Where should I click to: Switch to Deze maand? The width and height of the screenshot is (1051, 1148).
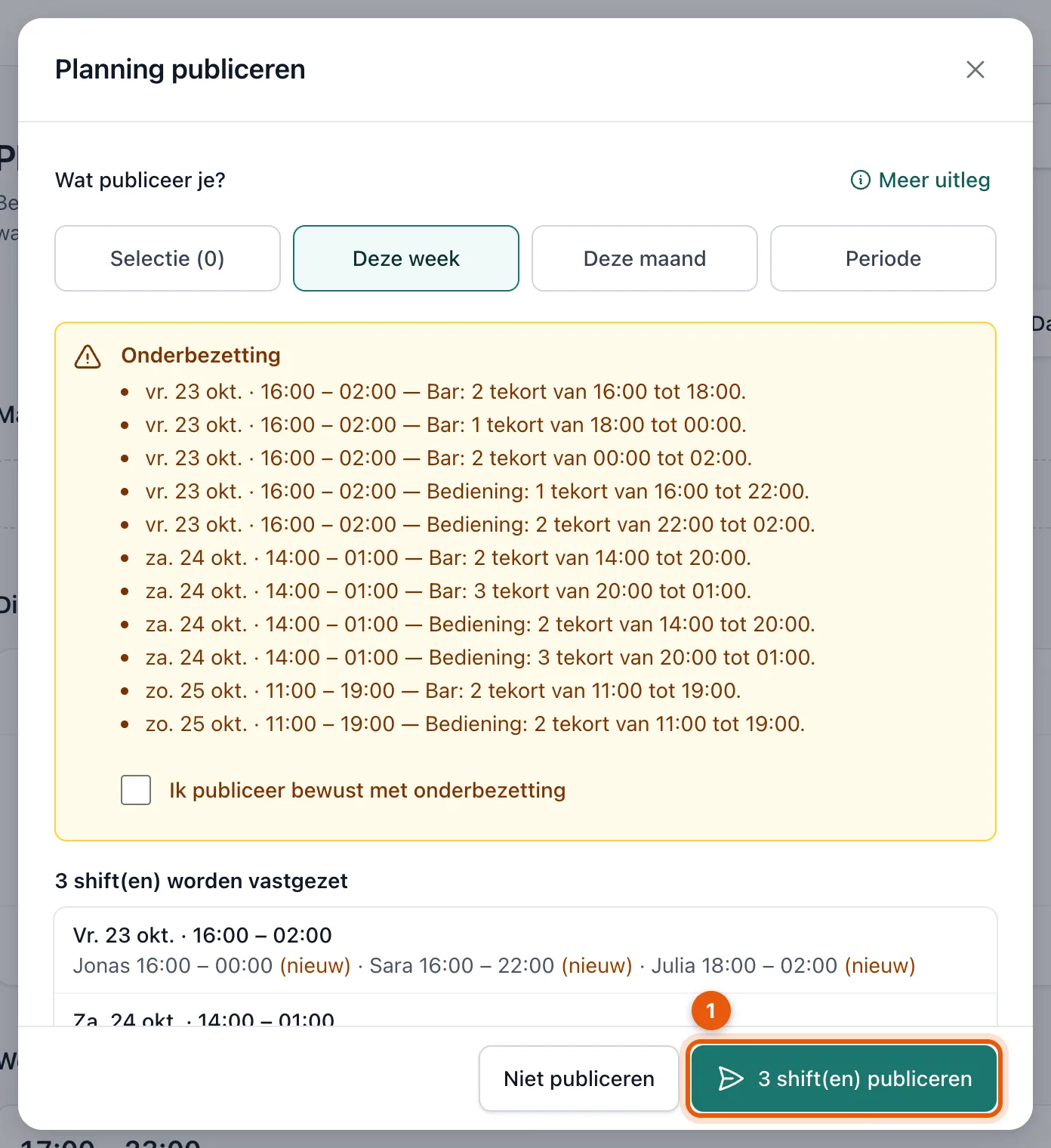pos(645,258)
